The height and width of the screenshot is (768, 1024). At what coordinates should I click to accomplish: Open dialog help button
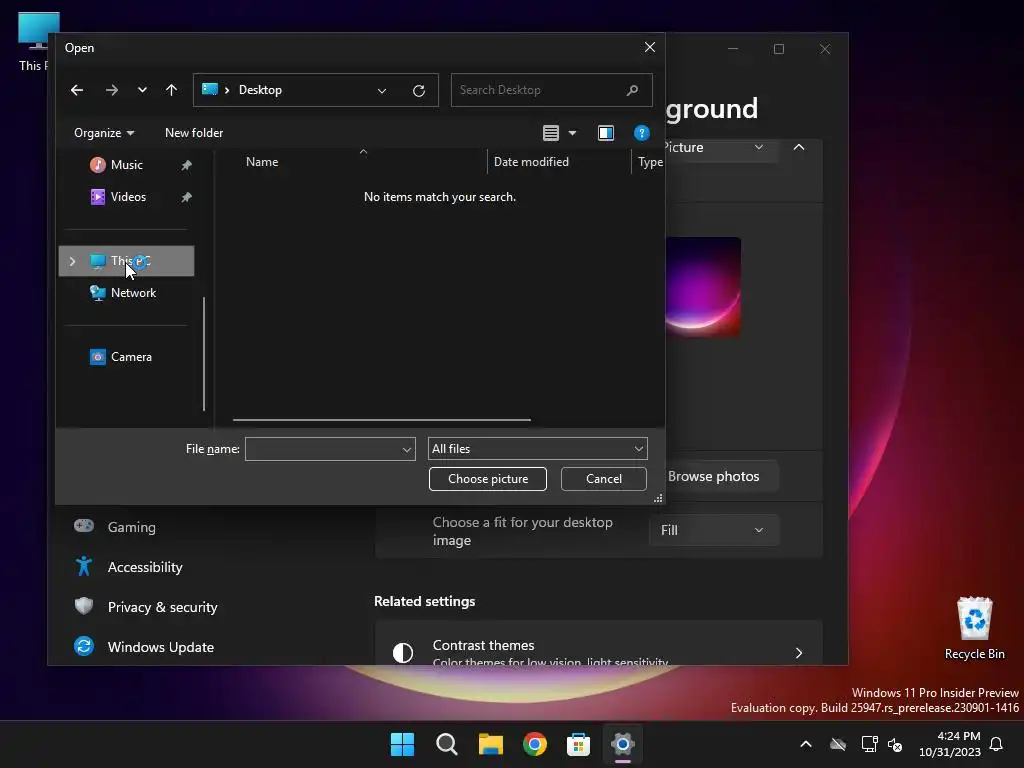(641, 133)
